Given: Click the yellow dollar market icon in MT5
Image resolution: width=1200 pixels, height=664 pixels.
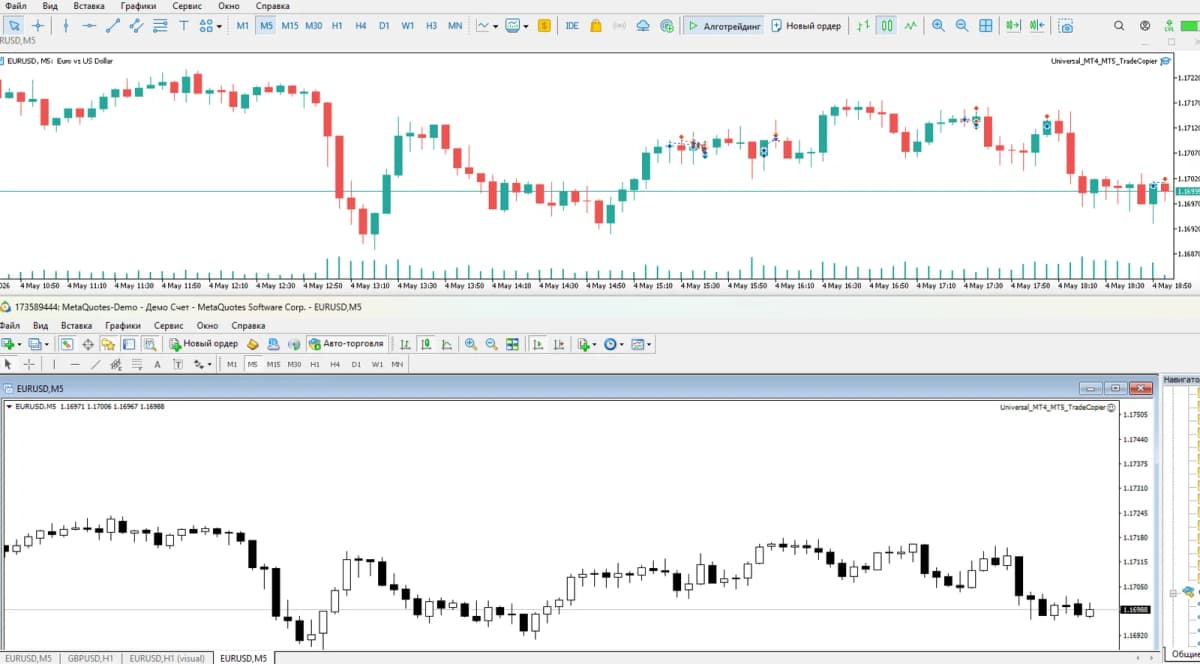Looking at the screenshot, I should [x=545, y=25].
